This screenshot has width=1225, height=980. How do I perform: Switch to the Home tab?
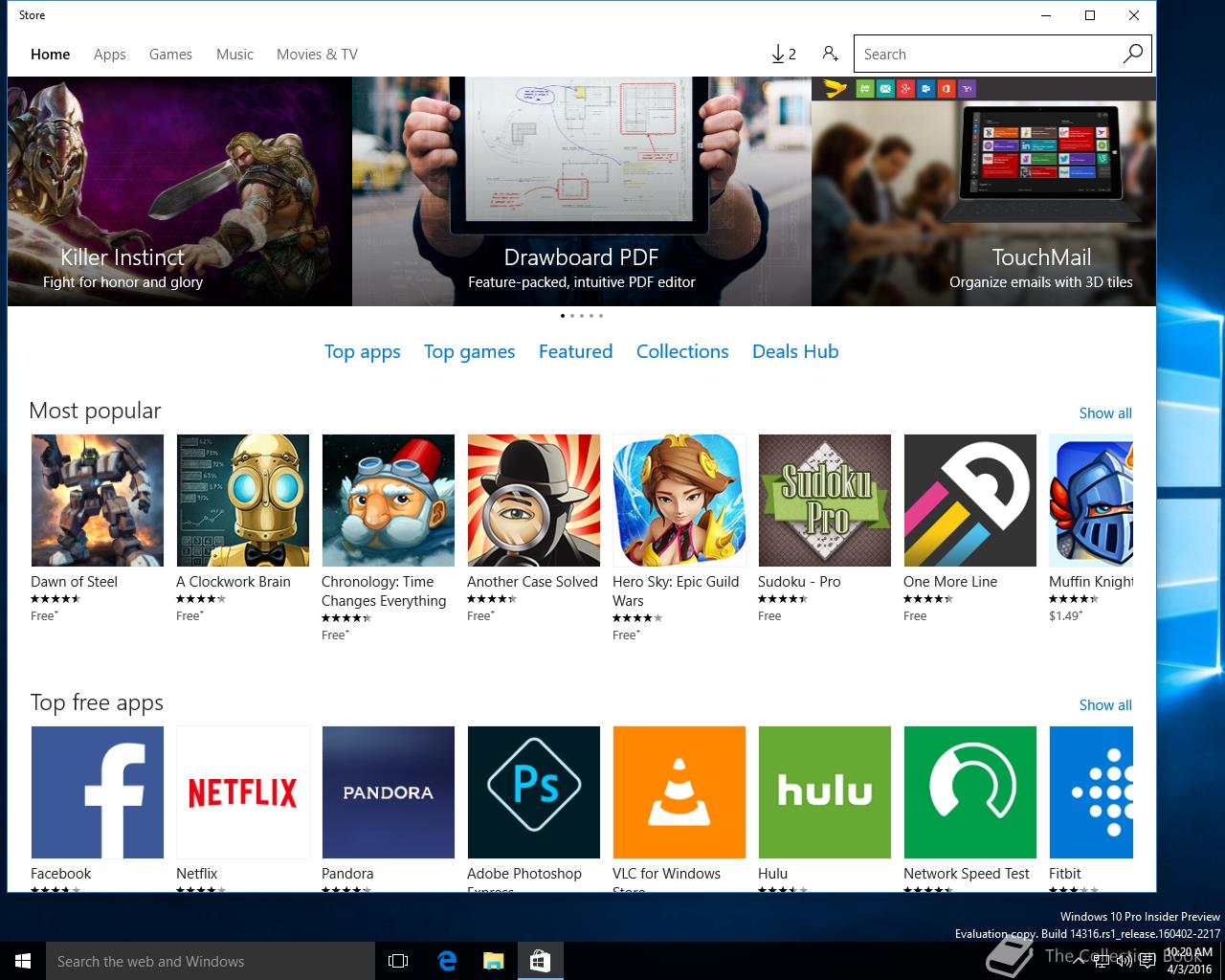point(50,55)
